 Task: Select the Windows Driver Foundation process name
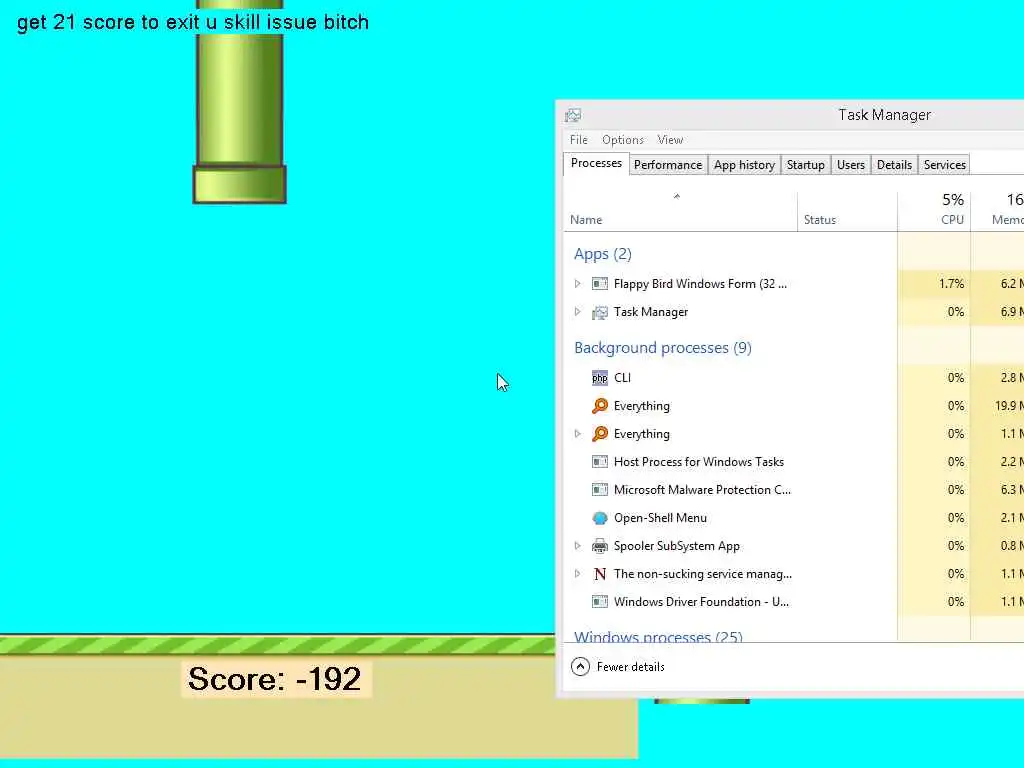tap(701, 602)
